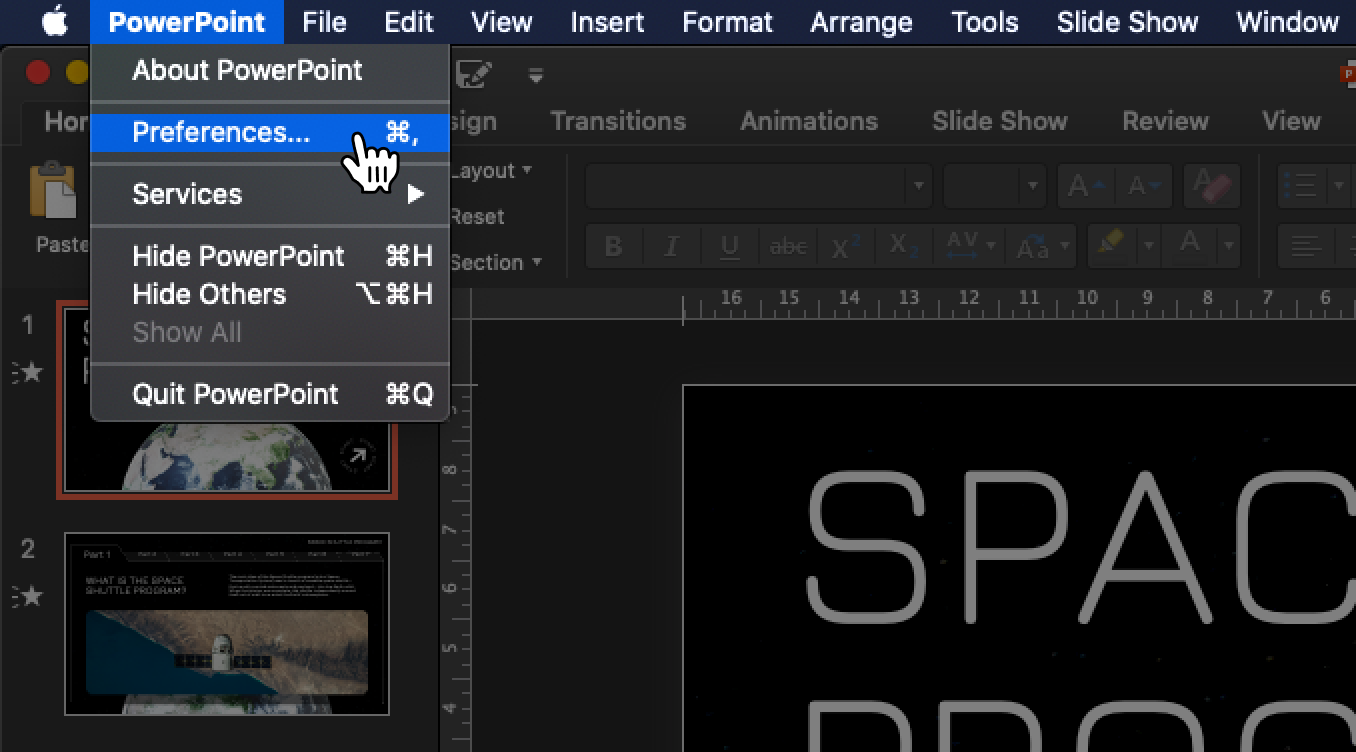Choose About PowerPoint
This screenshot has width=1356, height=752.
click(x=270, y=70)
